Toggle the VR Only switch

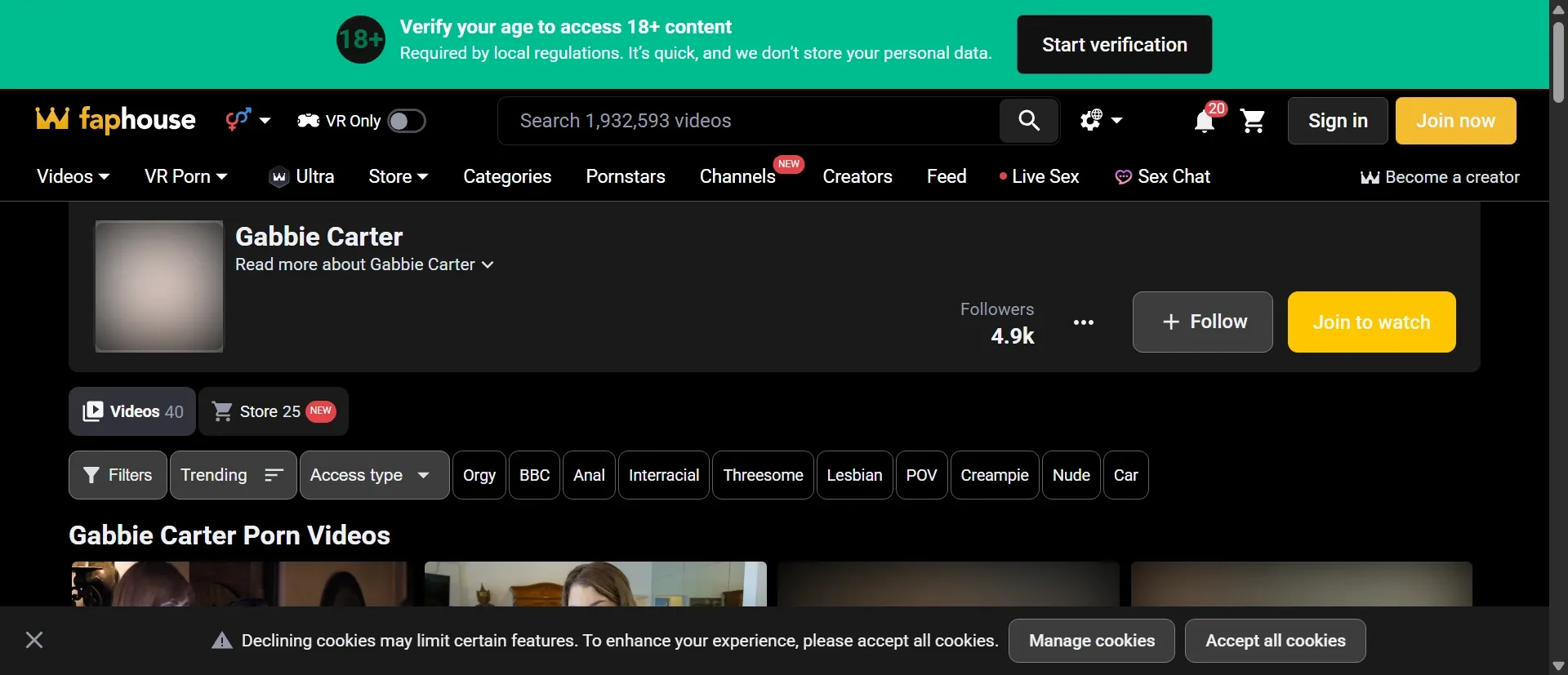coord(407,121)
